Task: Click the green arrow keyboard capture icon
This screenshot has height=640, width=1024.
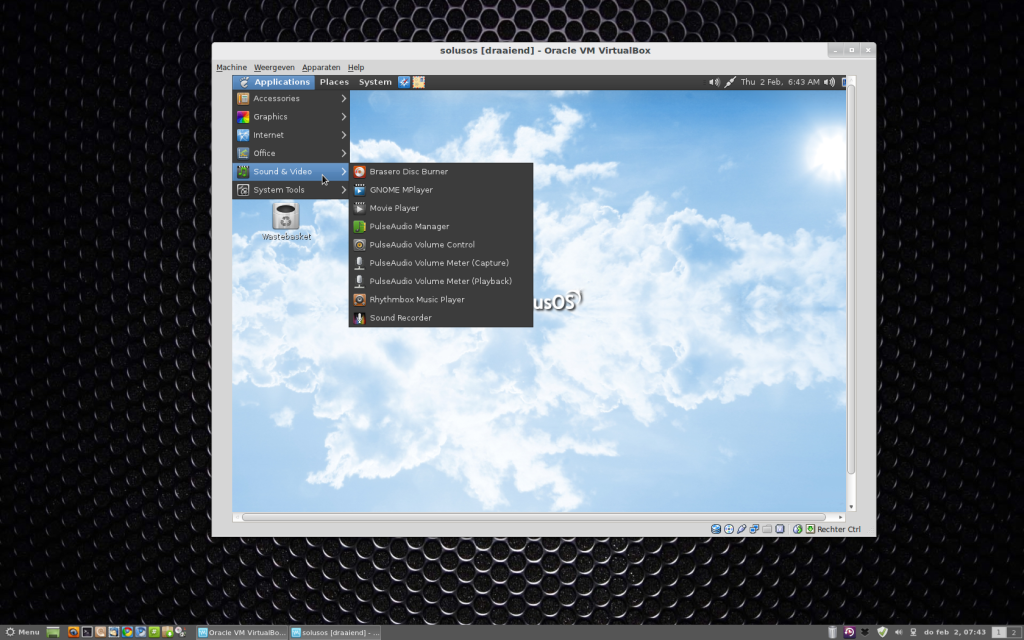Action: pos(810,529)
